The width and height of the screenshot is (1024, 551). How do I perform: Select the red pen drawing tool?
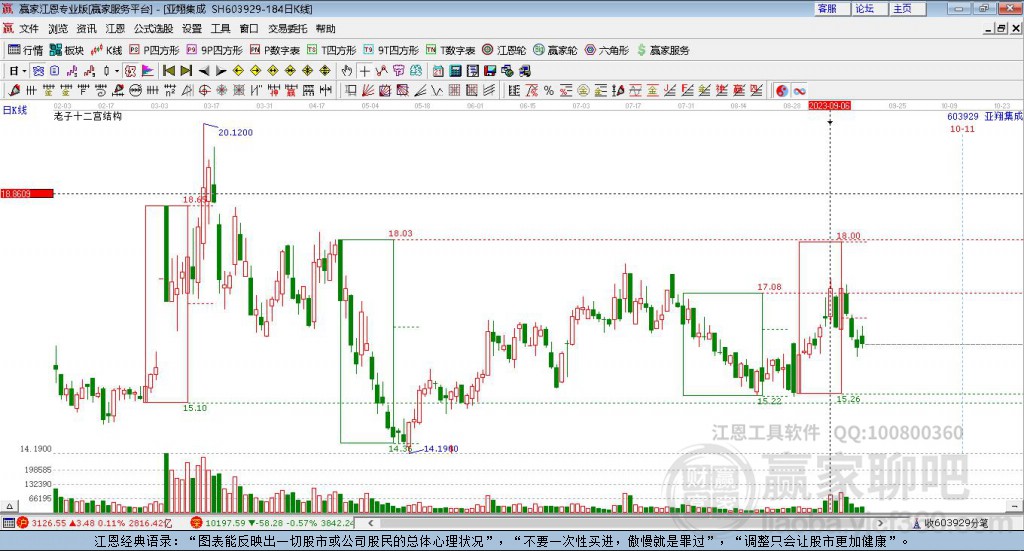coord(14,90)
